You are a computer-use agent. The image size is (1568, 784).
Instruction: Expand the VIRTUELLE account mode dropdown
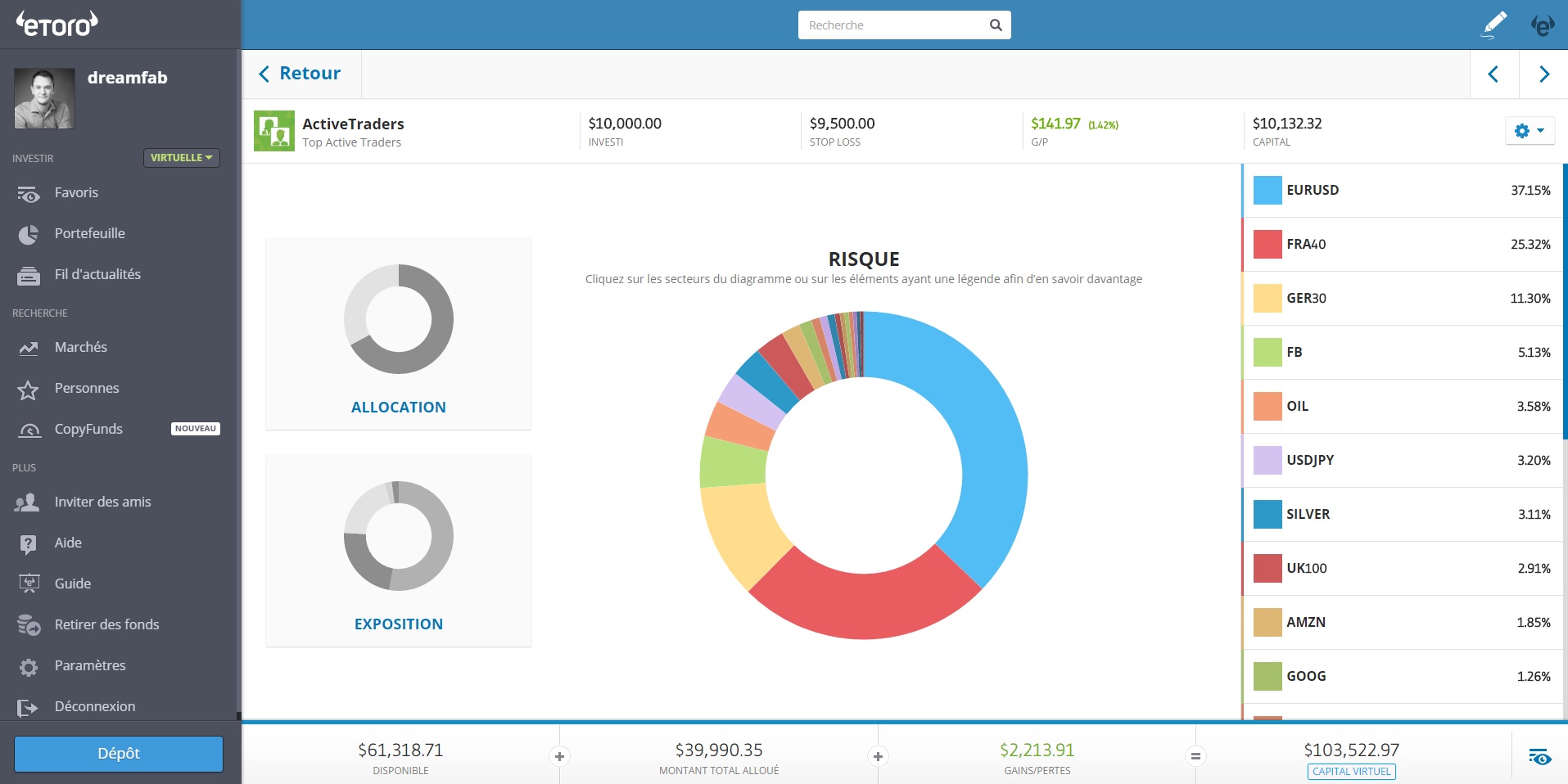[x=182, y=158]
